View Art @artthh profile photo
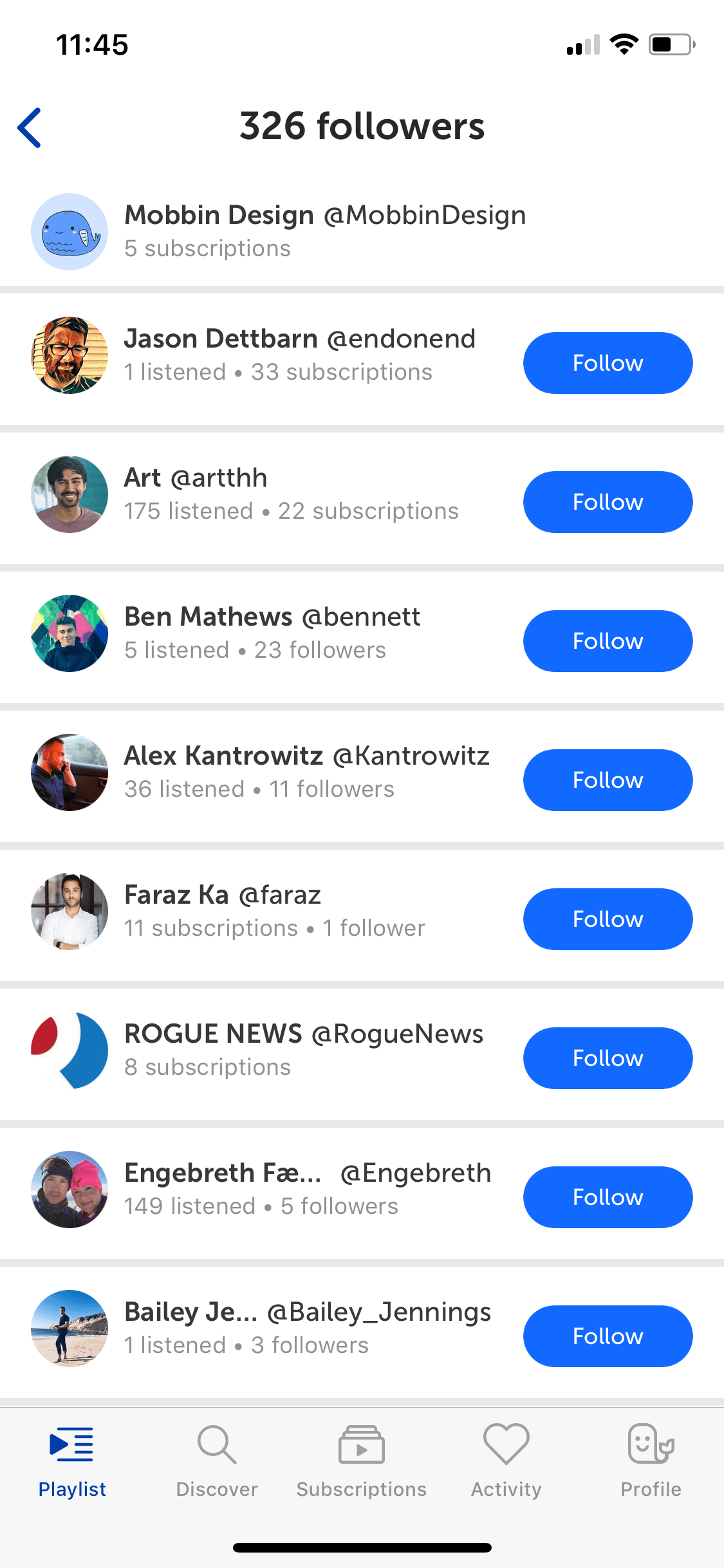Image resolution: width=724 pixels, height=1568 pixels. [x=70, y=494]
